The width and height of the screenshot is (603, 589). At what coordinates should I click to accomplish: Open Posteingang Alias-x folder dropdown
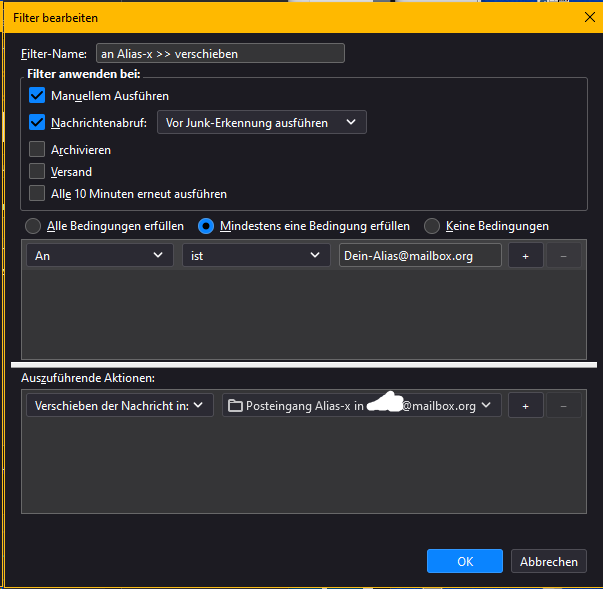coord(361,405)
